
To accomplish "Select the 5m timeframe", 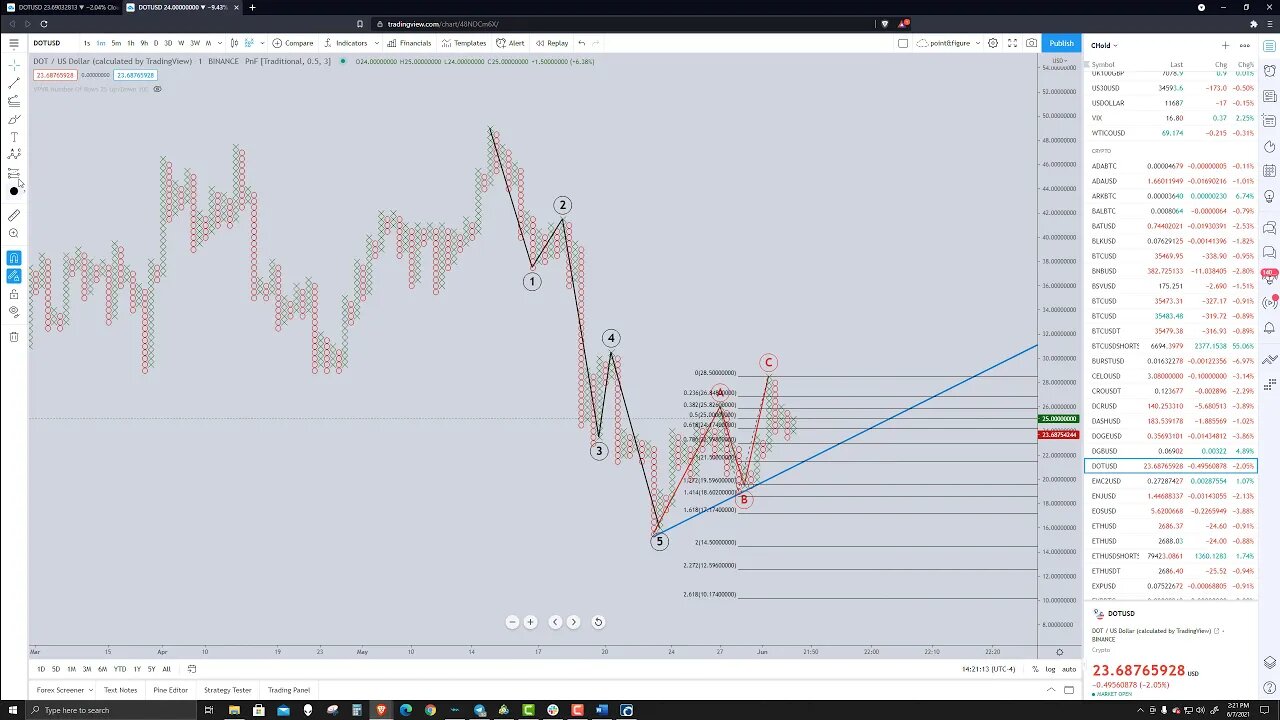I will tap(116, 43).
